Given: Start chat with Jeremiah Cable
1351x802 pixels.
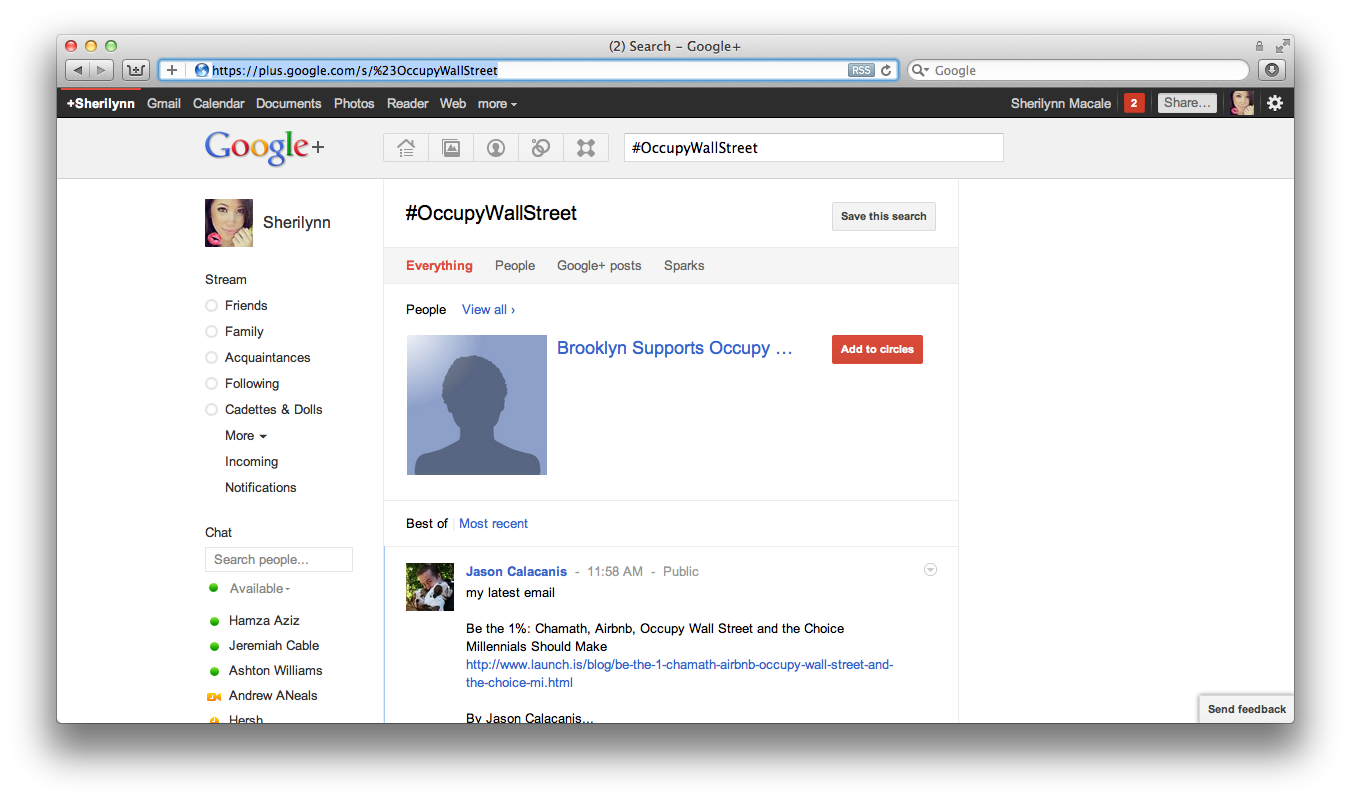Looking at the screenshot, I should 274,646.
